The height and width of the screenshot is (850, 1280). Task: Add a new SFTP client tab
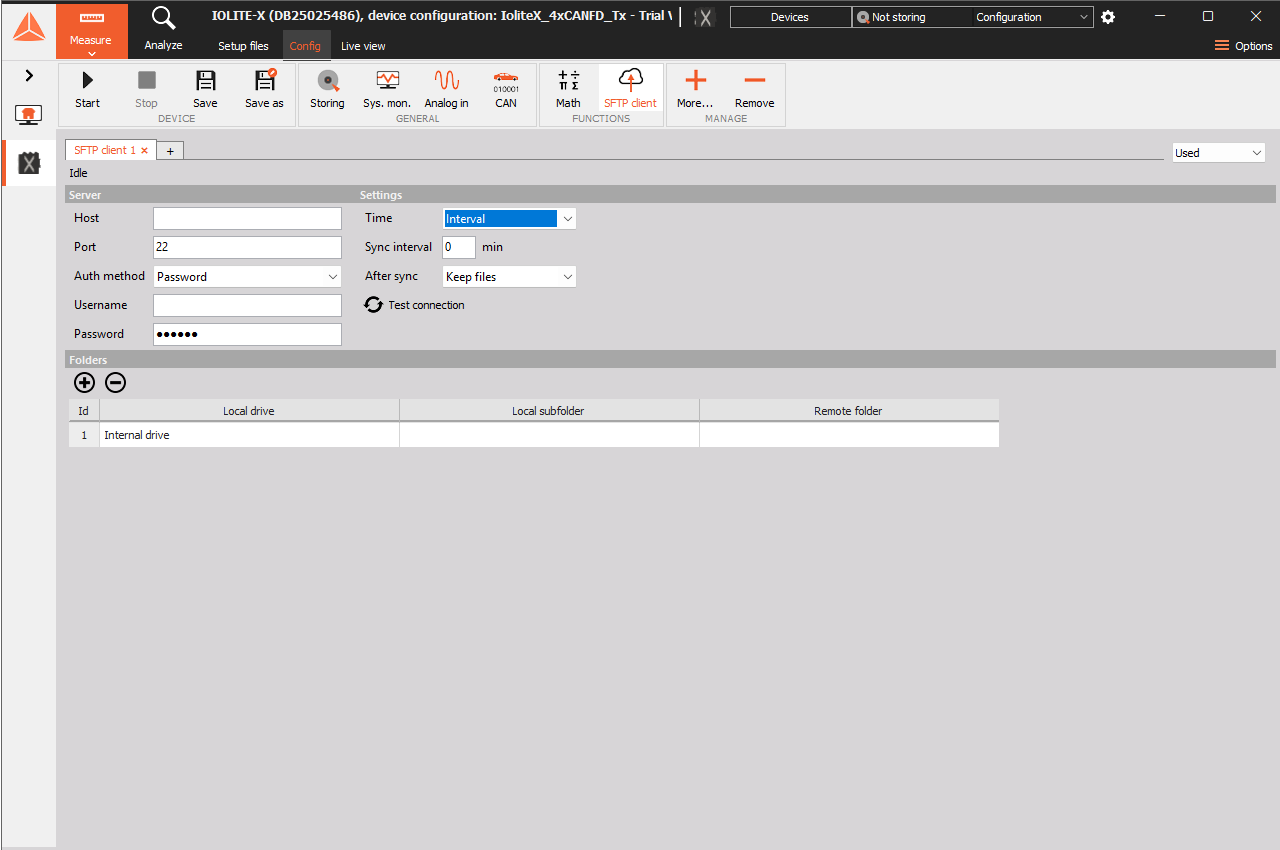coord(170,151)
